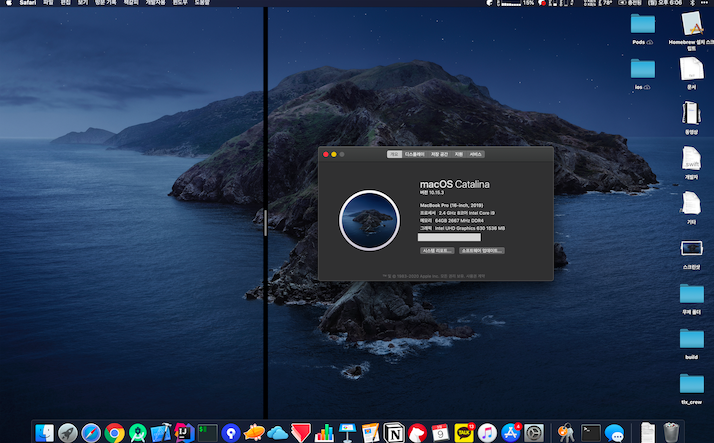Image resolution: width=714 pixels, height=443 pixels.
Task: Open the 저장 공간 tab
Action: (x=439, y=155)
